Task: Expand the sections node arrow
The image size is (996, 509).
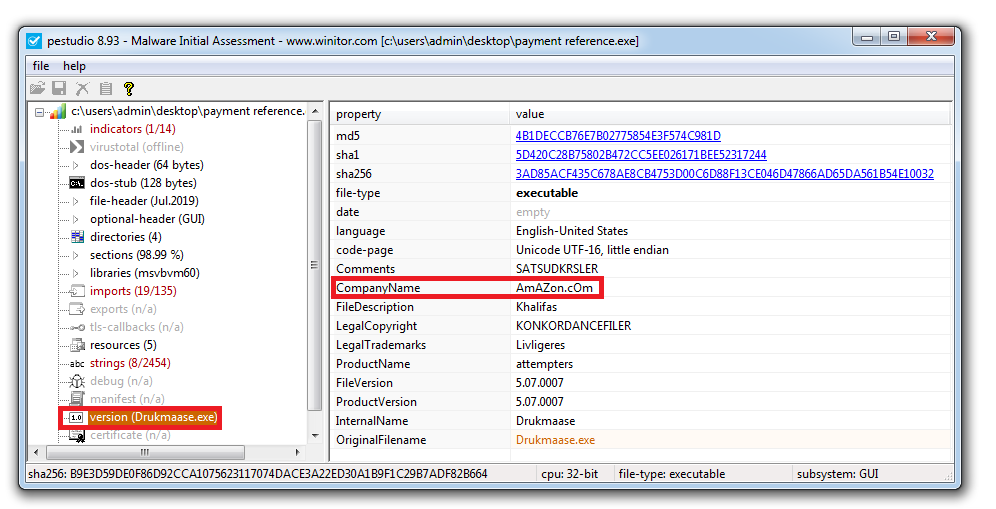Action: [76, 255]
